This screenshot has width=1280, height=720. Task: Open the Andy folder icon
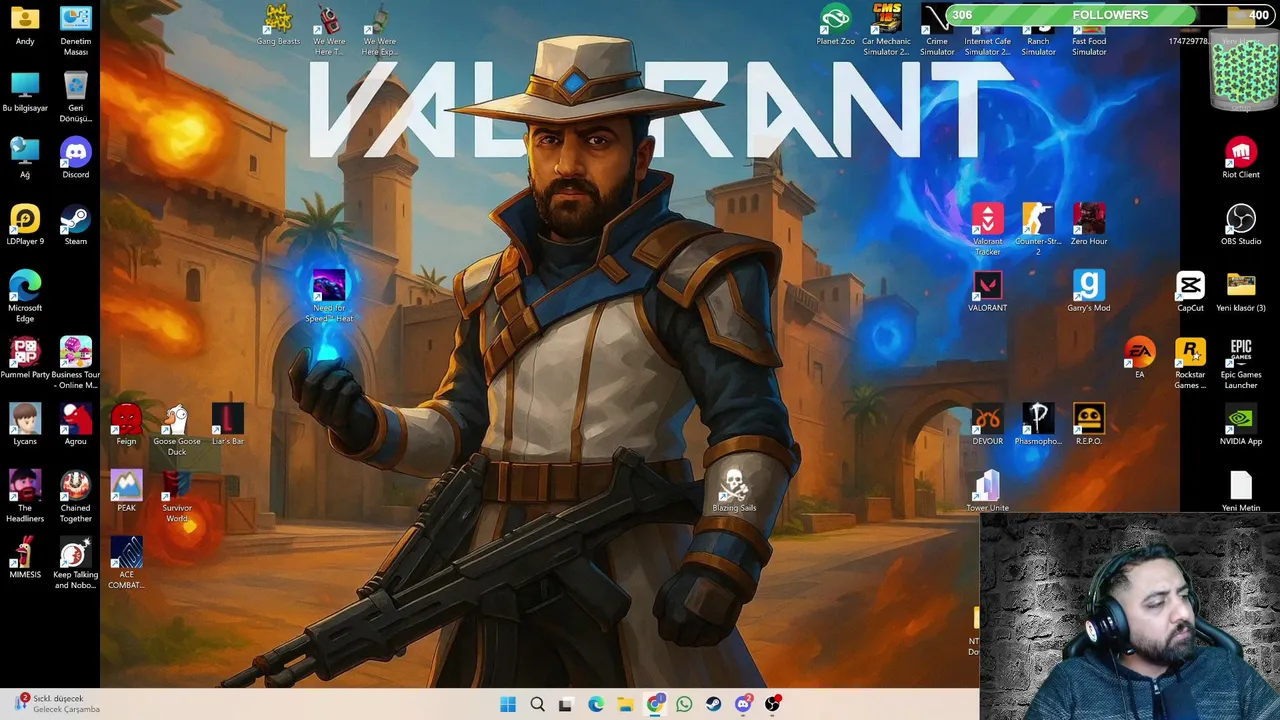25,26
